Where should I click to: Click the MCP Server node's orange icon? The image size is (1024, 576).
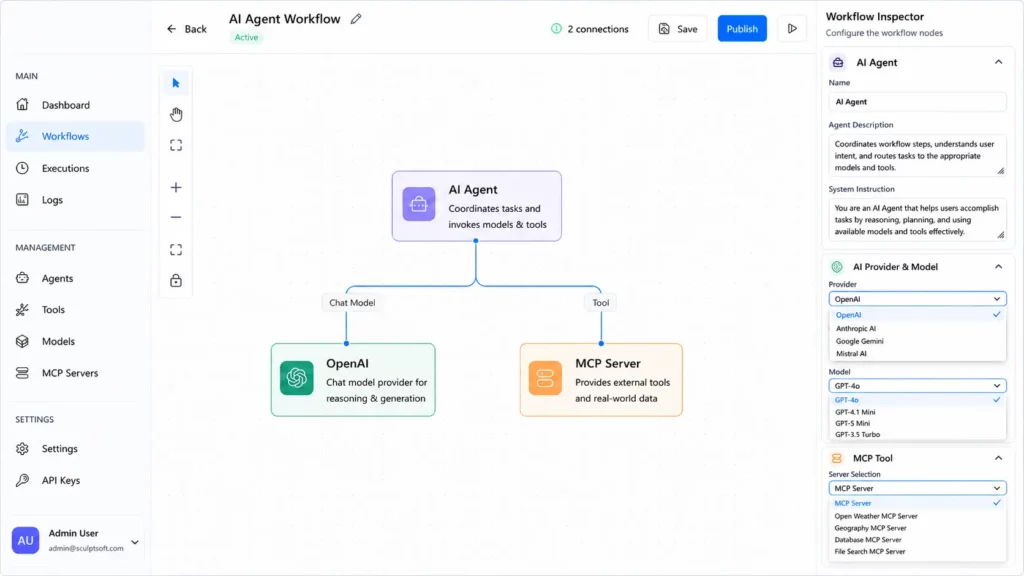(545, 378)
